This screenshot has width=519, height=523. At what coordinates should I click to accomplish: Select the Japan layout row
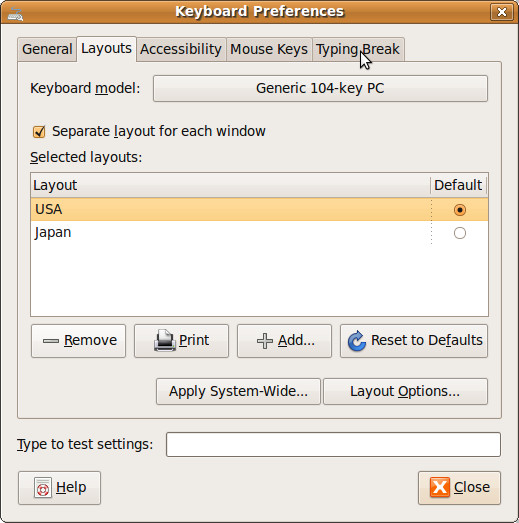(259, 232)
